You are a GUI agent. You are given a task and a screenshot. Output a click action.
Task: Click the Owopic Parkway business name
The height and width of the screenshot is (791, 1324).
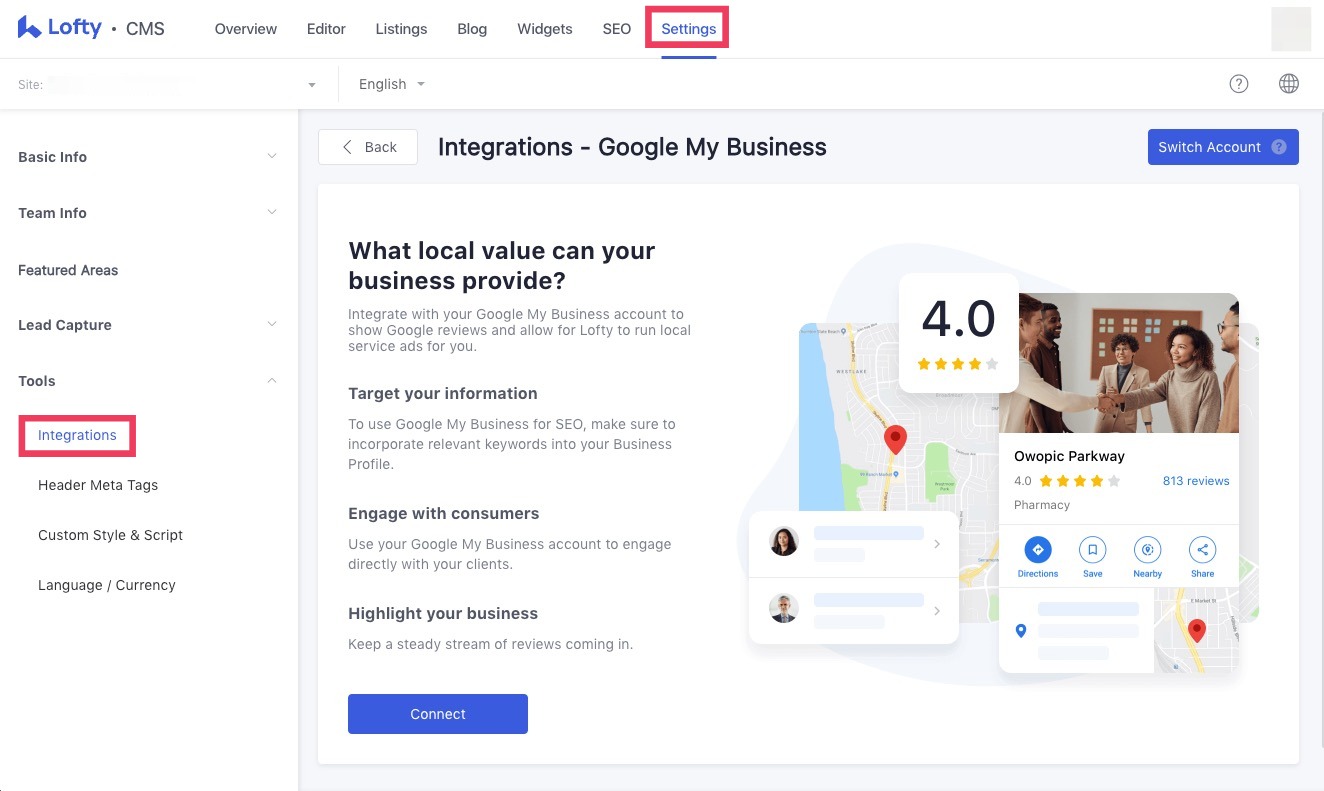click(1069, 456)
